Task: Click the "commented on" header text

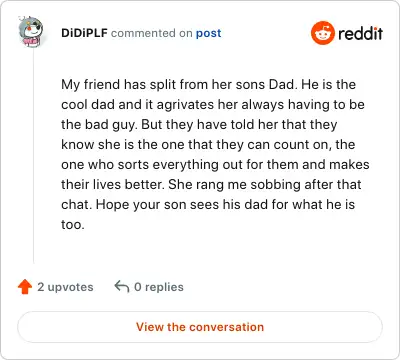Action: tap(152, 33)
